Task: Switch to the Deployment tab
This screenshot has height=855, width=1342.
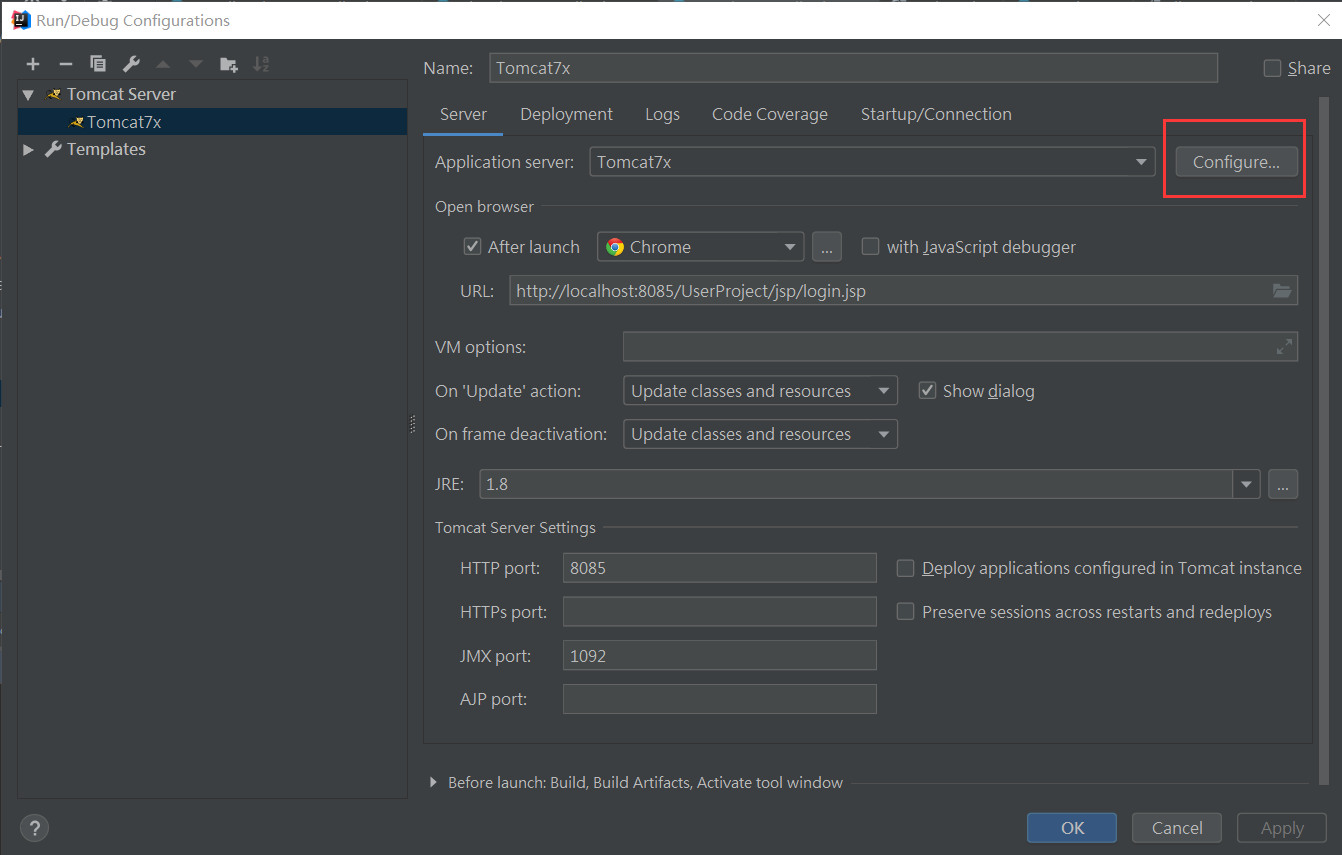Action: (x=566, y=114)
